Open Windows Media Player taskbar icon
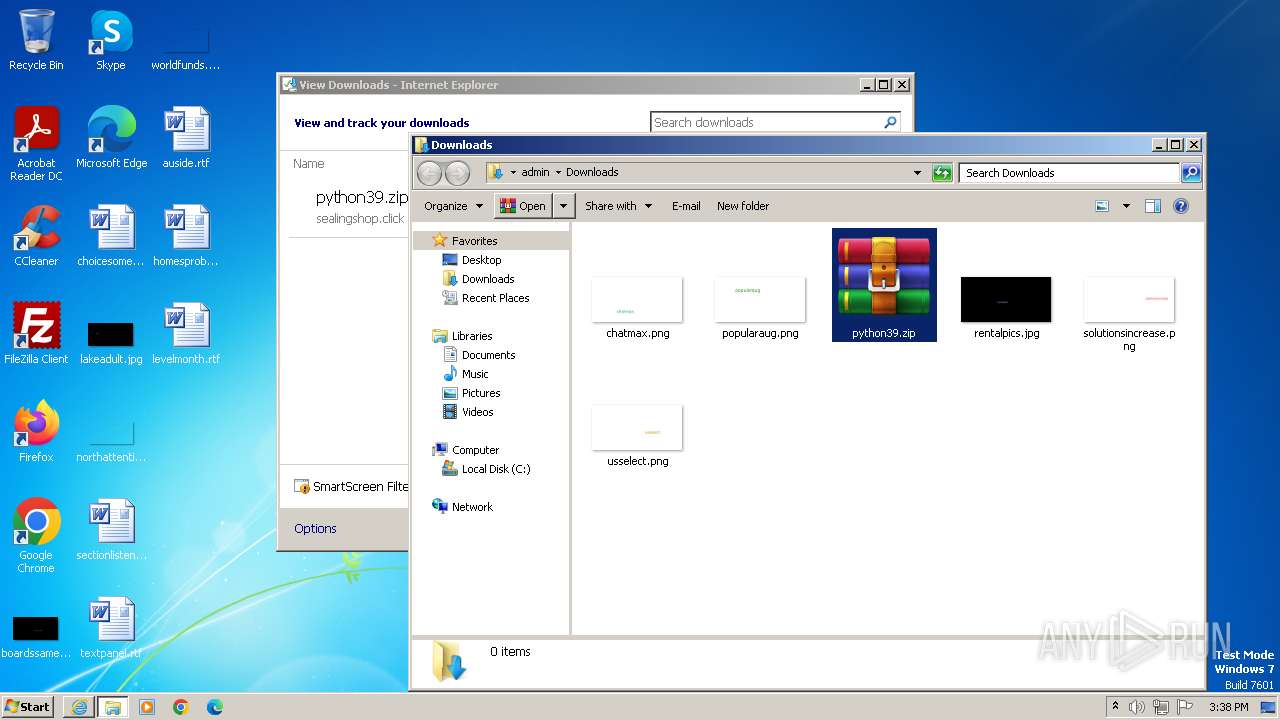Image resolution: width=1280 pixels, height=720 pixels. [147, 707]
